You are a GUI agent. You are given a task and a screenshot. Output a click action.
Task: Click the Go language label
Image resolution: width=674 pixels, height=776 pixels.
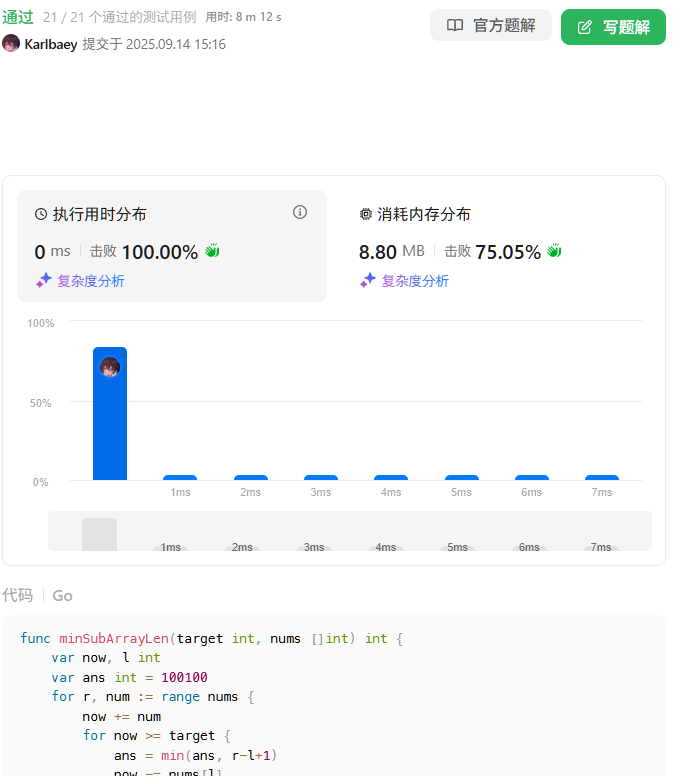click(62, 595)
